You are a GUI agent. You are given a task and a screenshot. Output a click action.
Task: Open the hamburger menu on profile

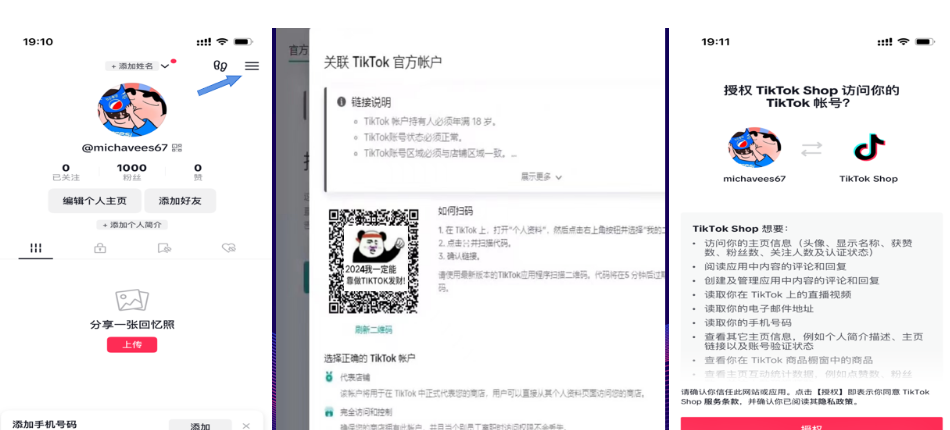click(252, 66)
